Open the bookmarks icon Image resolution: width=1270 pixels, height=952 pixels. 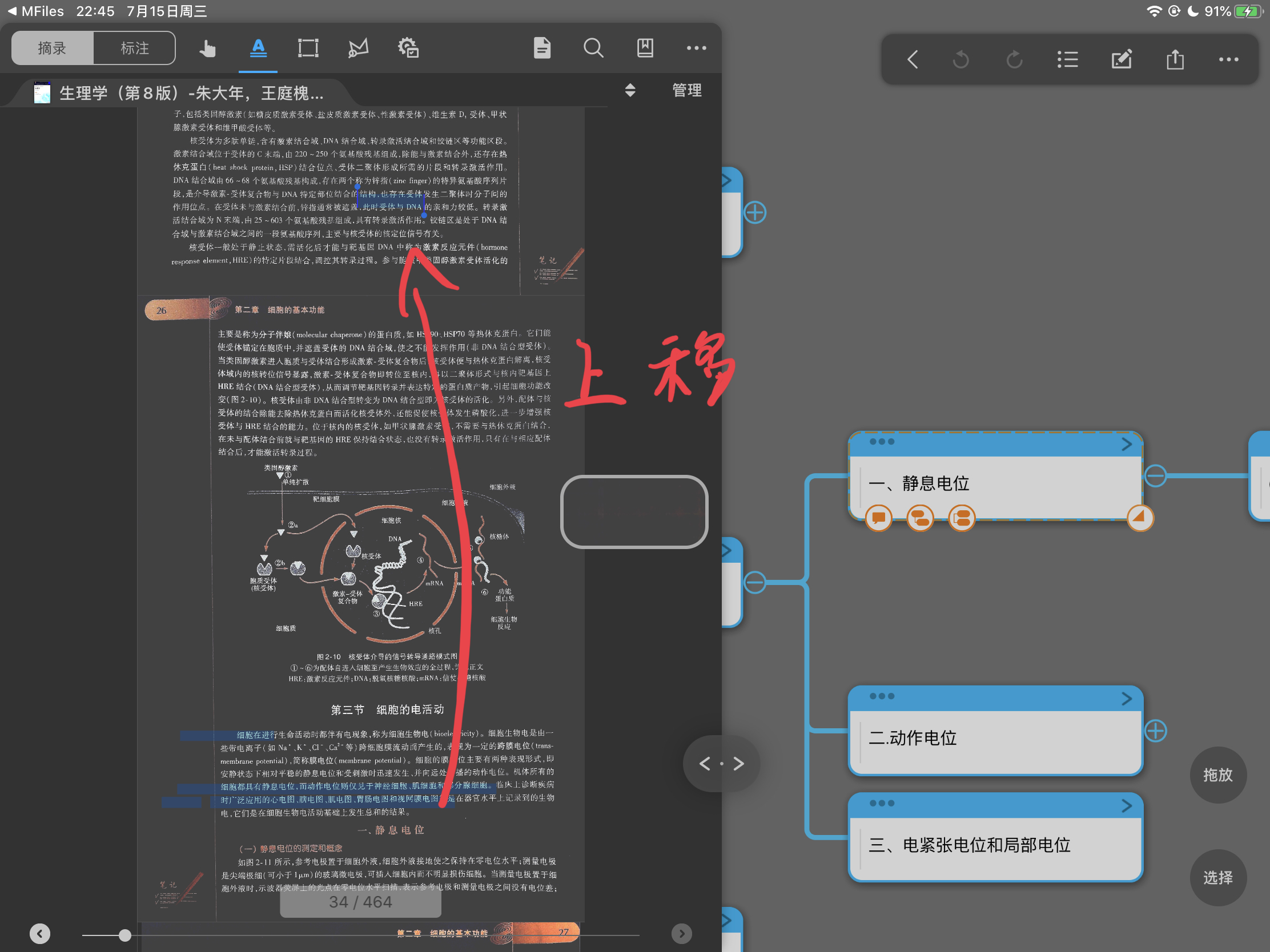click(x=645, y=48)
